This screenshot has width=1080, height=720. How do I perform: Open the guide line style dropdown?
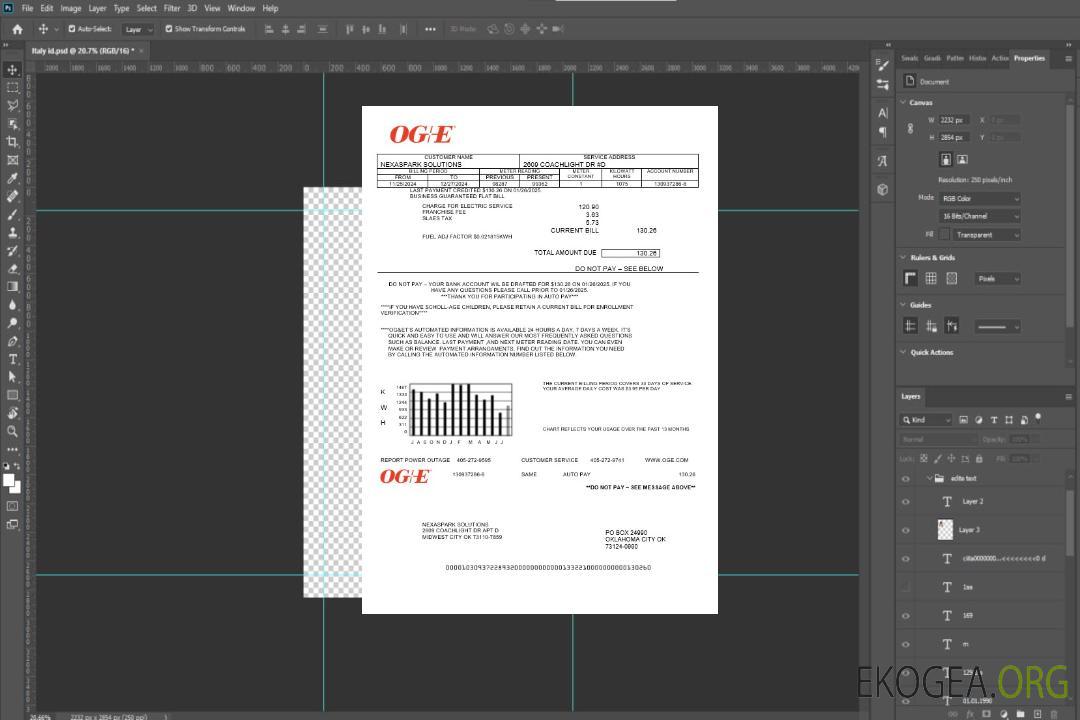(997, 327)
